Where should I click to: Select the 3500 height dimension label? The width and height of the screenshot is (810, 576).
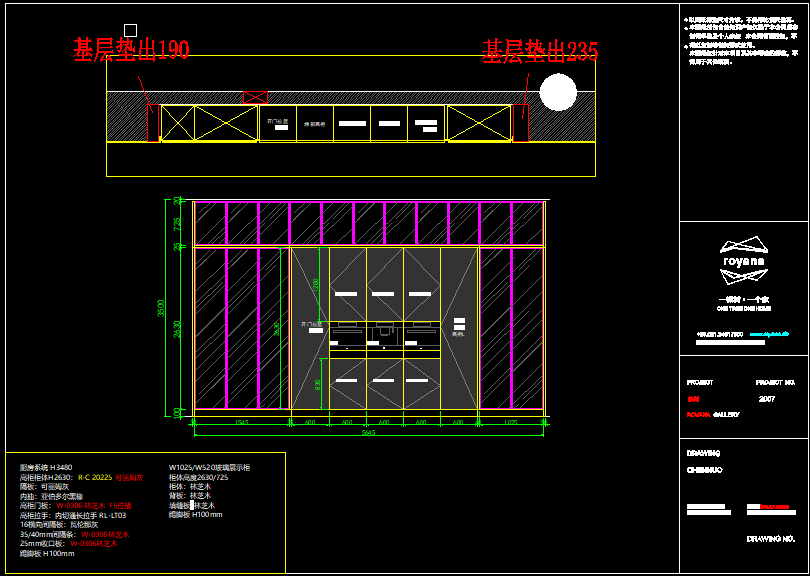pyautogui.click(x=161, y=310)
